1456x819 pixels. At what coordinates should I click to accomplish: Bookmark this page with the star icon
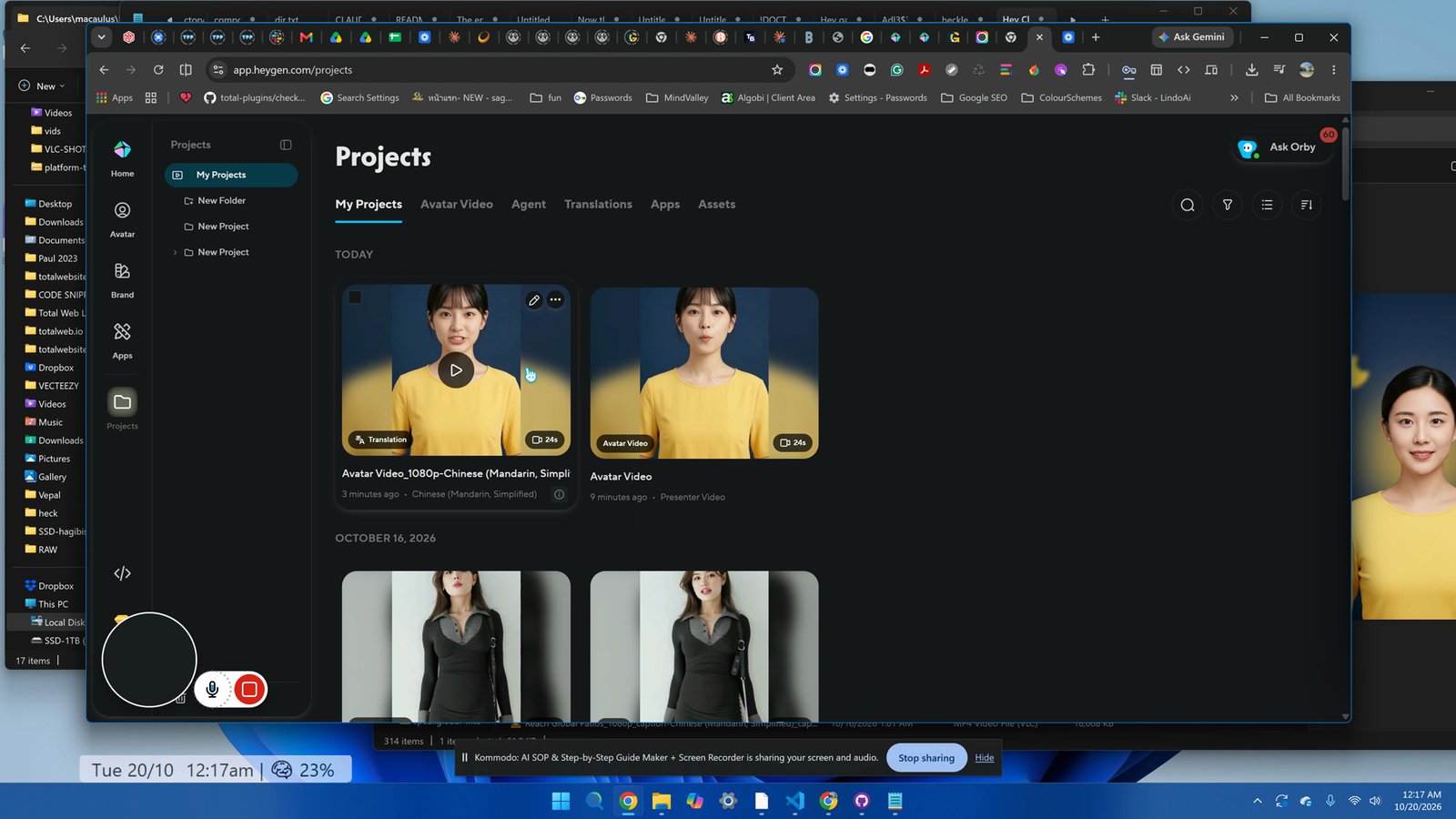776,70
